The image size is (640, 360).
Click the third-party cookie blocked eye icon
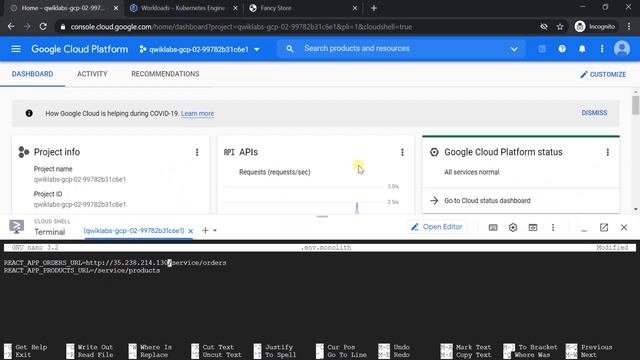[x=544, y=27]
